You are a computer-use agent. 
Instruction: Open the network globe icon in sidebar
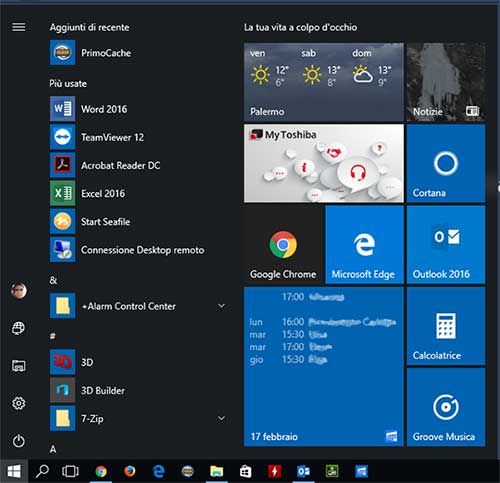19,328
